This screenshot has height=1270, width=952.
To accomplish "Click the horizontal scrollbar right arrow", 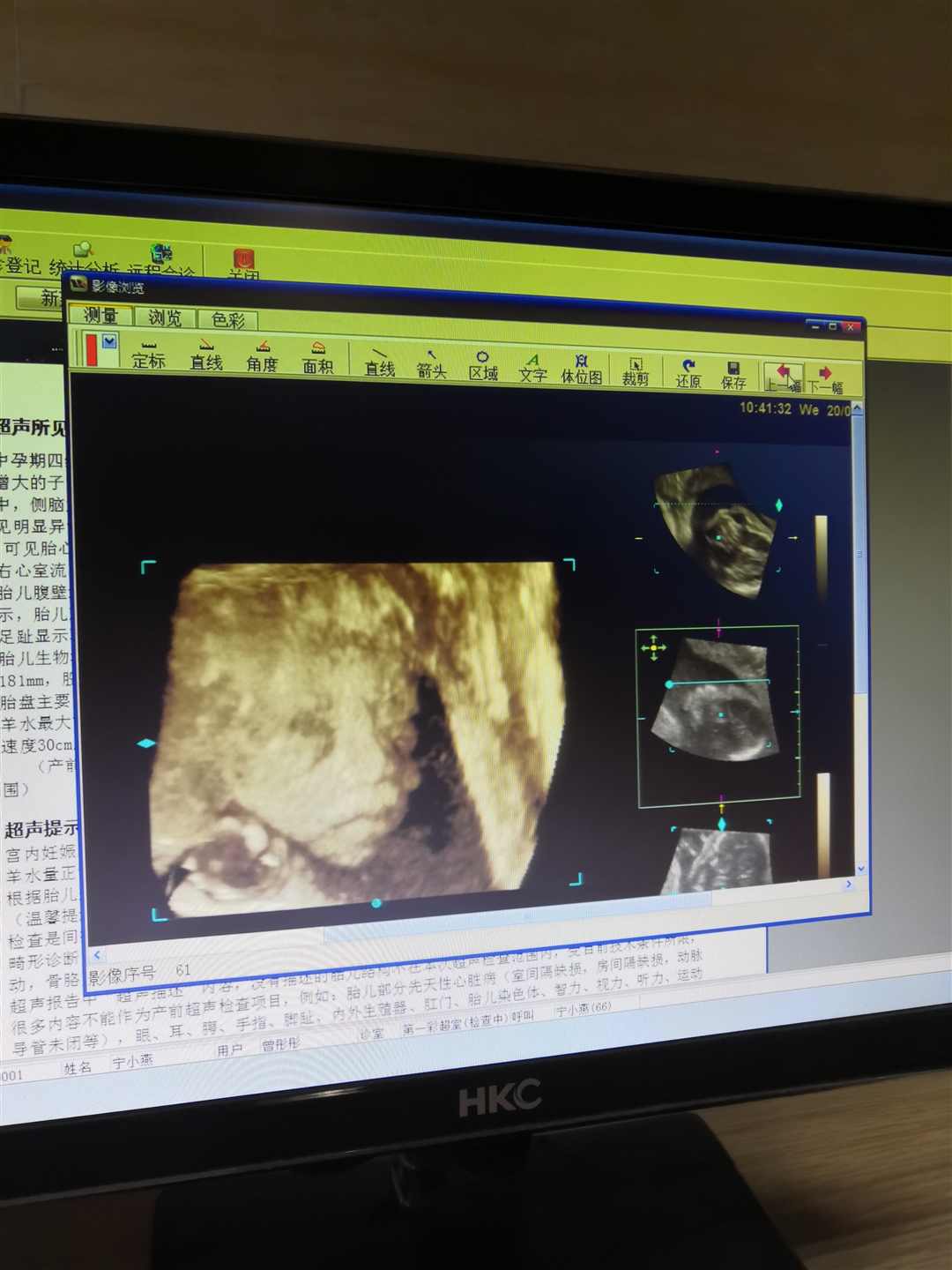I will click(x=849, y=884).
